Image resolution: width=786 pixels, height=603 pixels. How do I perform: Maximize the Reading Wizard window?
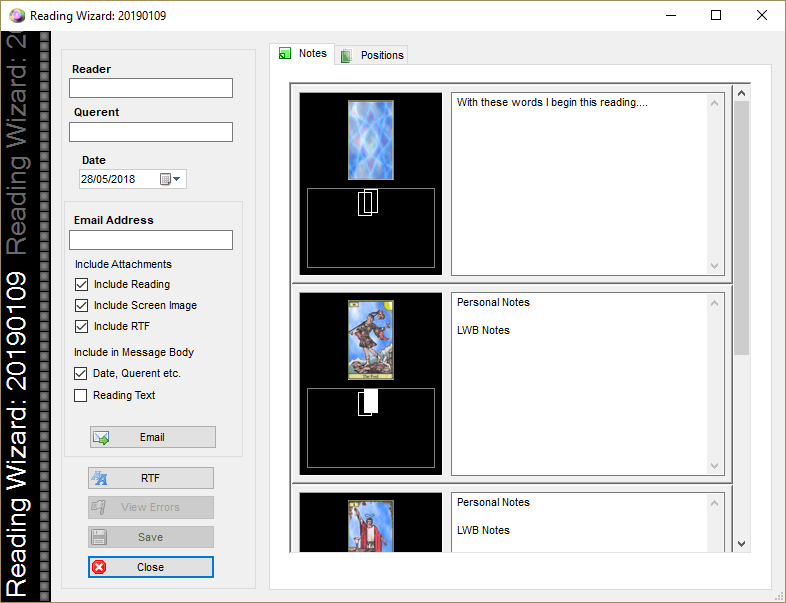pos(716,16)
